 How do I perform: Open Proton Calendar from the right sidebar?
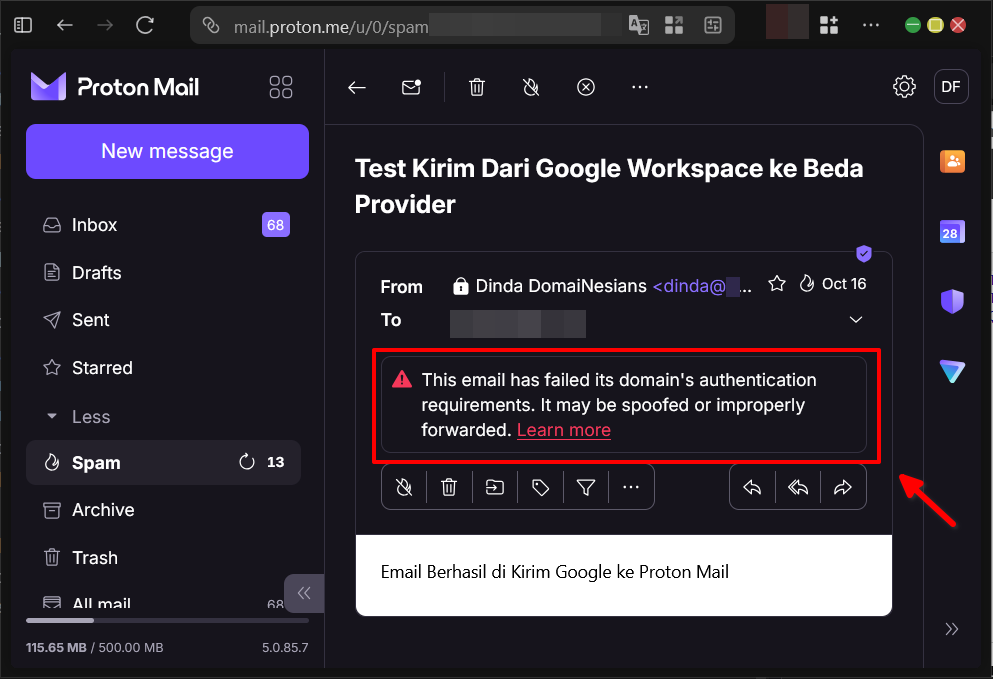[x=951, y=231]
